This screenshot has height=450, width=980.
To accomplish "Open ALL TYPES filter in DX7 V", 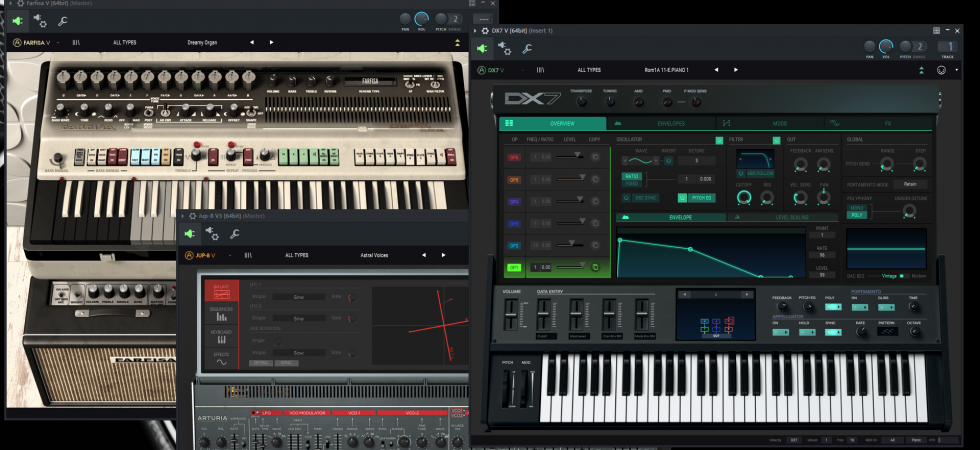I will (x=589, y=70).
